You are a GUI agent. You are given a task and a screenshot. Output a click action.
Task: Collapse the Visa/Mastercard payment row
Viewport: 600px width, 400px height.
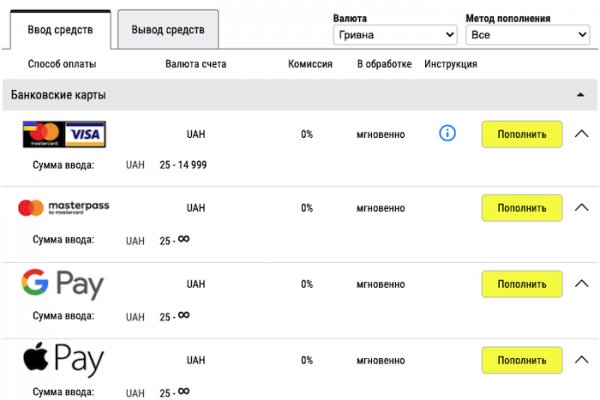(582, 133)
